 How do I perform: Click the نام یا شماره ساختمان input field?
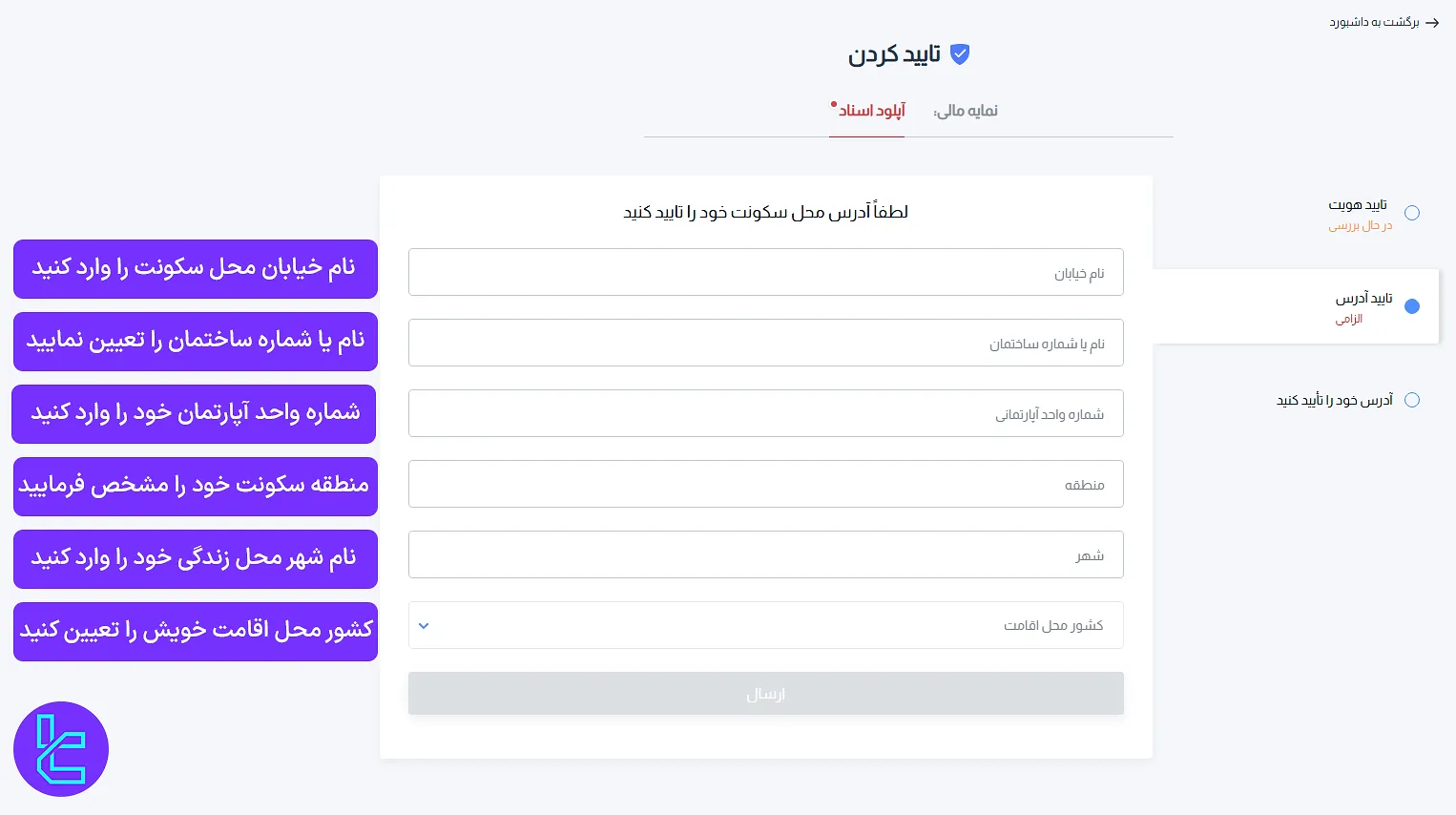click(765, 343)
